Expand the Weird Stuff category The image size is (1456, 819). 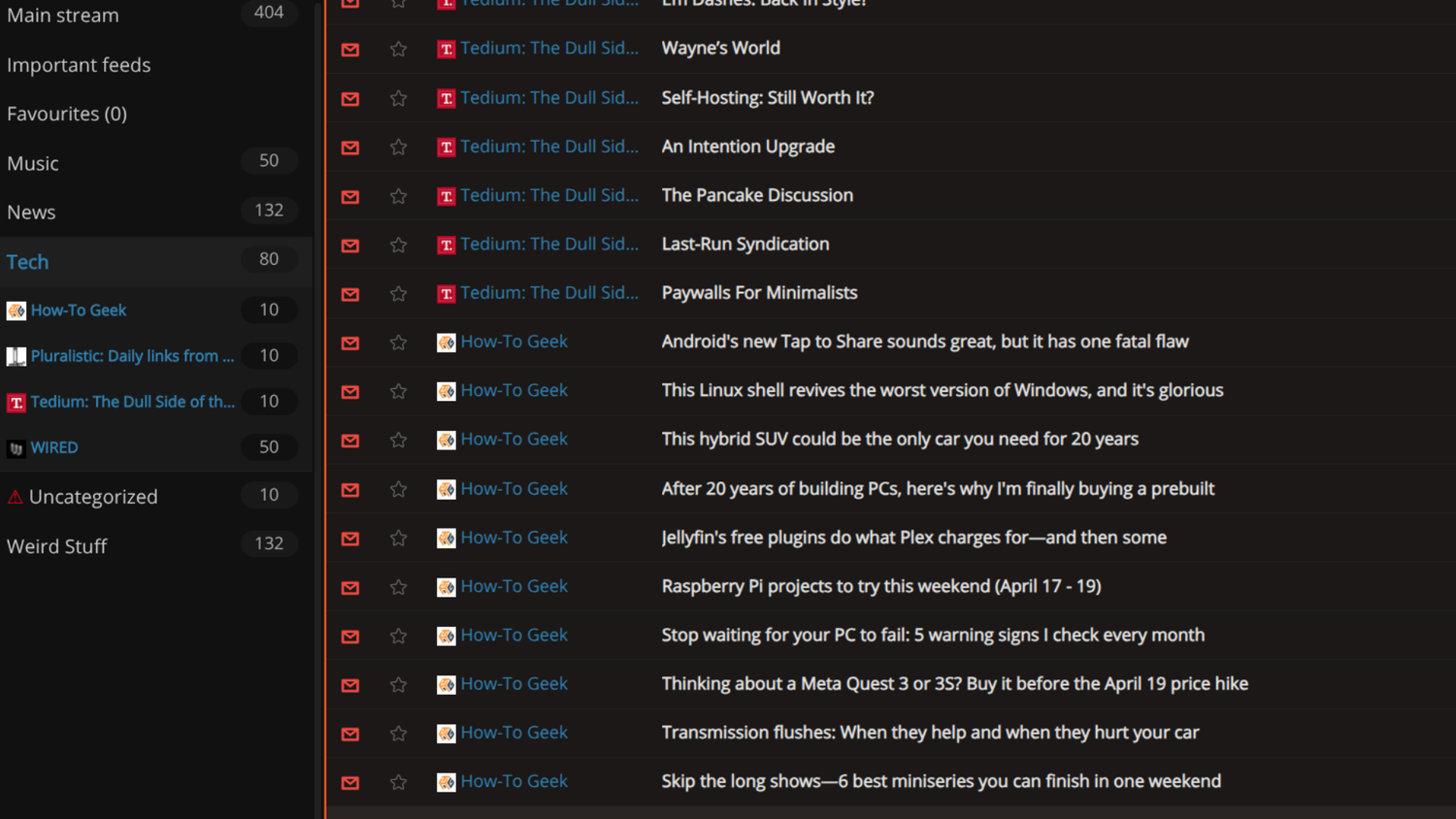point(57,546)
